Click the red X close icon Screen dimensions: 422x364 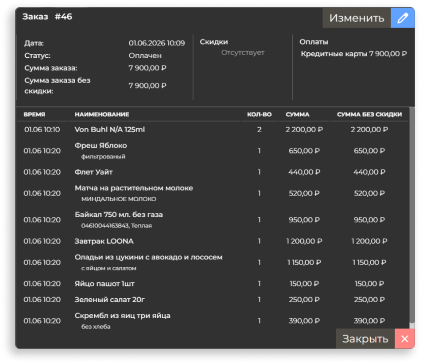point(405,339)
